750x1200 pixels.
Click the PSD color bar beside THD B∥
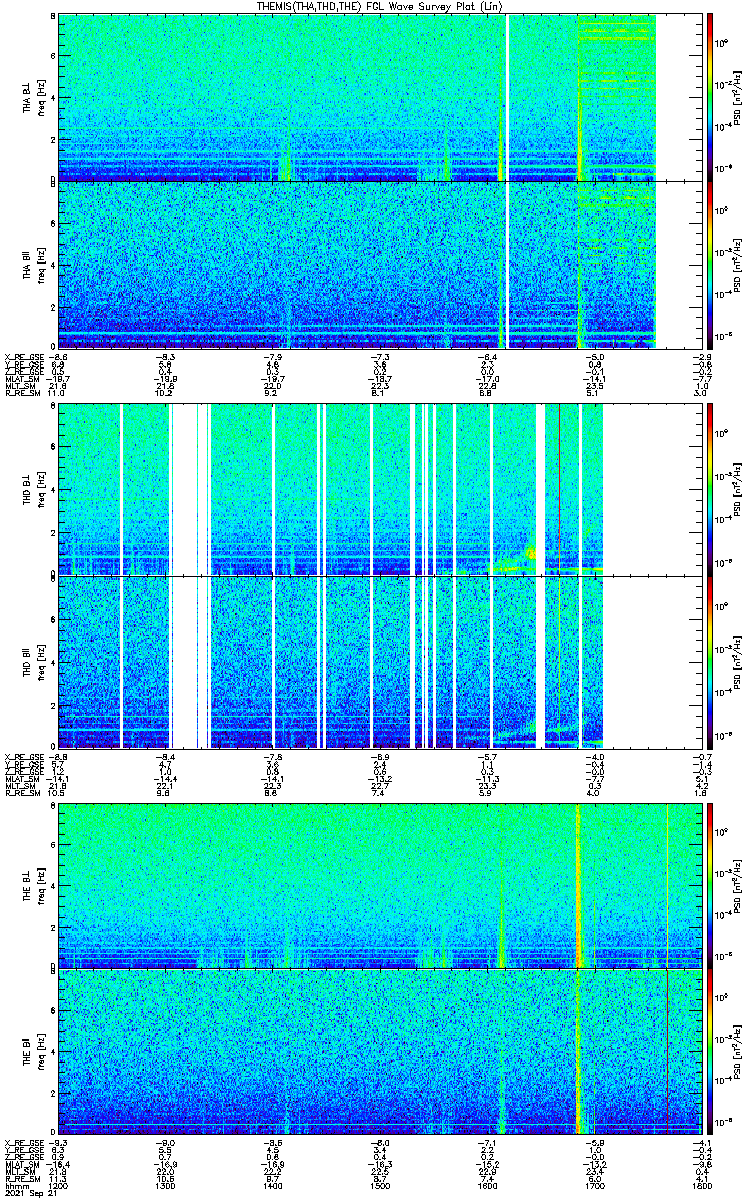point(710,660)
